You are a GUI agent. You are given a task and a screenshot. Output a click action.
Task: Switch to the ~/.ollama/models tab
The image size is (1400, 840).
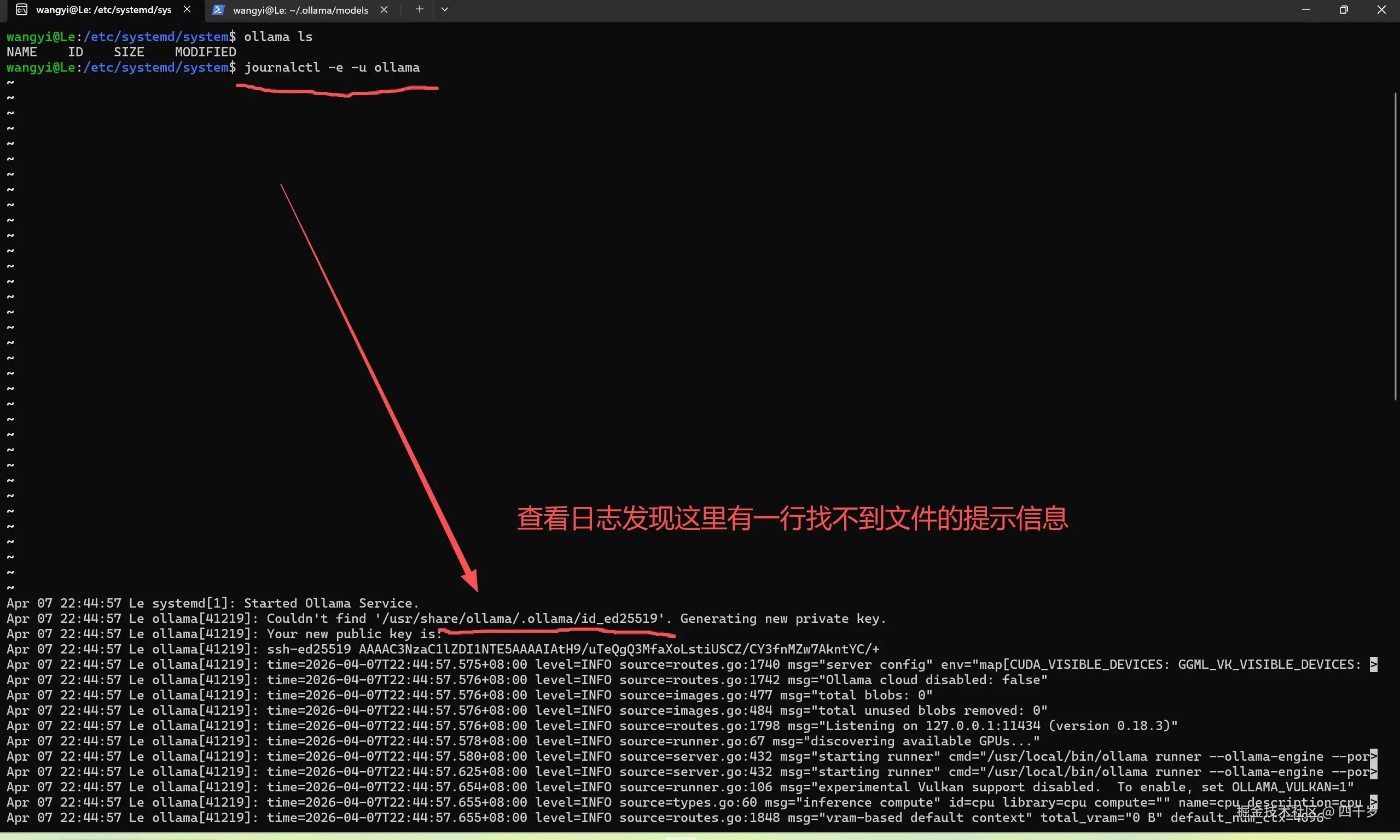pyautogui.click(x=300, y=10)
